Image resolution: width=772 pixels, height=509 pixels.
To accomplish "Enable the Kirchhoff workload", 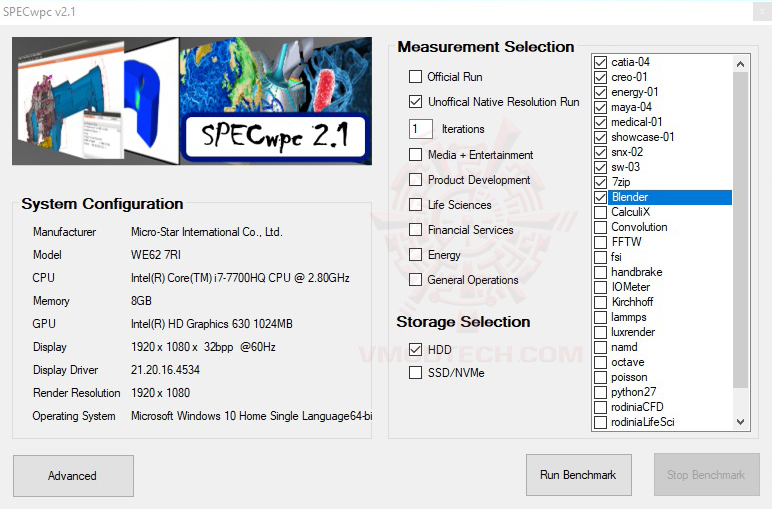I will (600, 302).
